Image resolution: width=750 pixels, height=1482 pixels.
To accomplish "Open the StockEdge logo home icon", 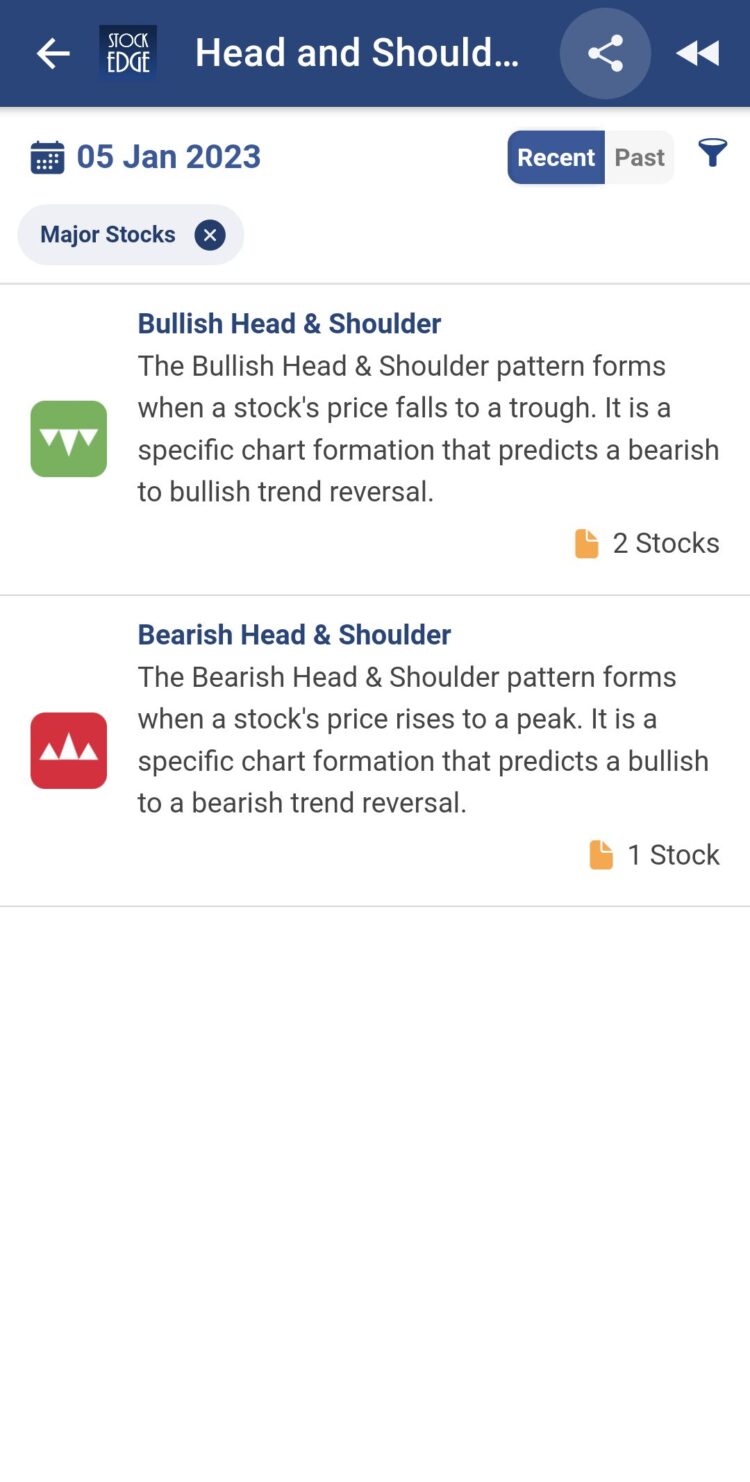I will [x=128, y=53].
